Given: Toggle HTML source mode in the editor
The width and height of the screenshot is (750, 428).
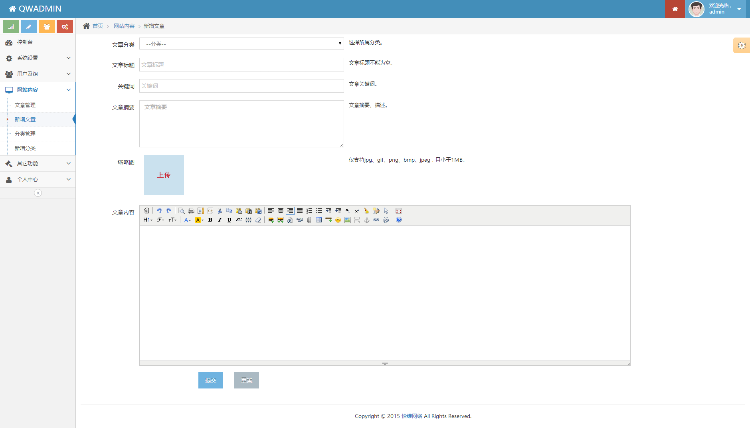Looking at the screenshot, I should point(146,211).
